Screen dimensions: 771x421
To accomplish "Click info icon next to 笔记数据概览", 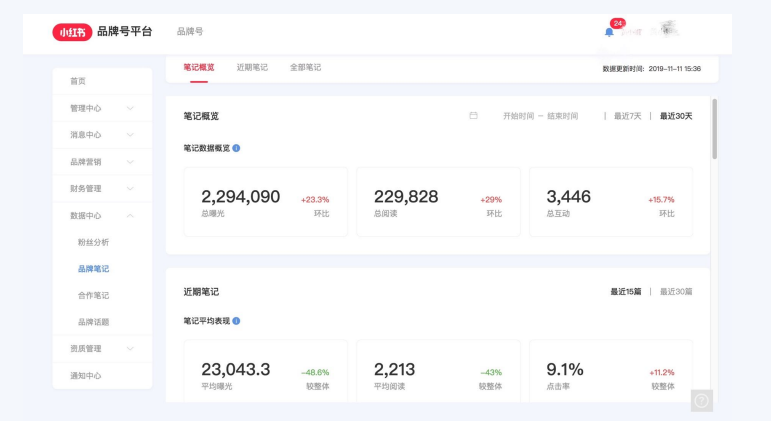I will [x=236, y=148].
